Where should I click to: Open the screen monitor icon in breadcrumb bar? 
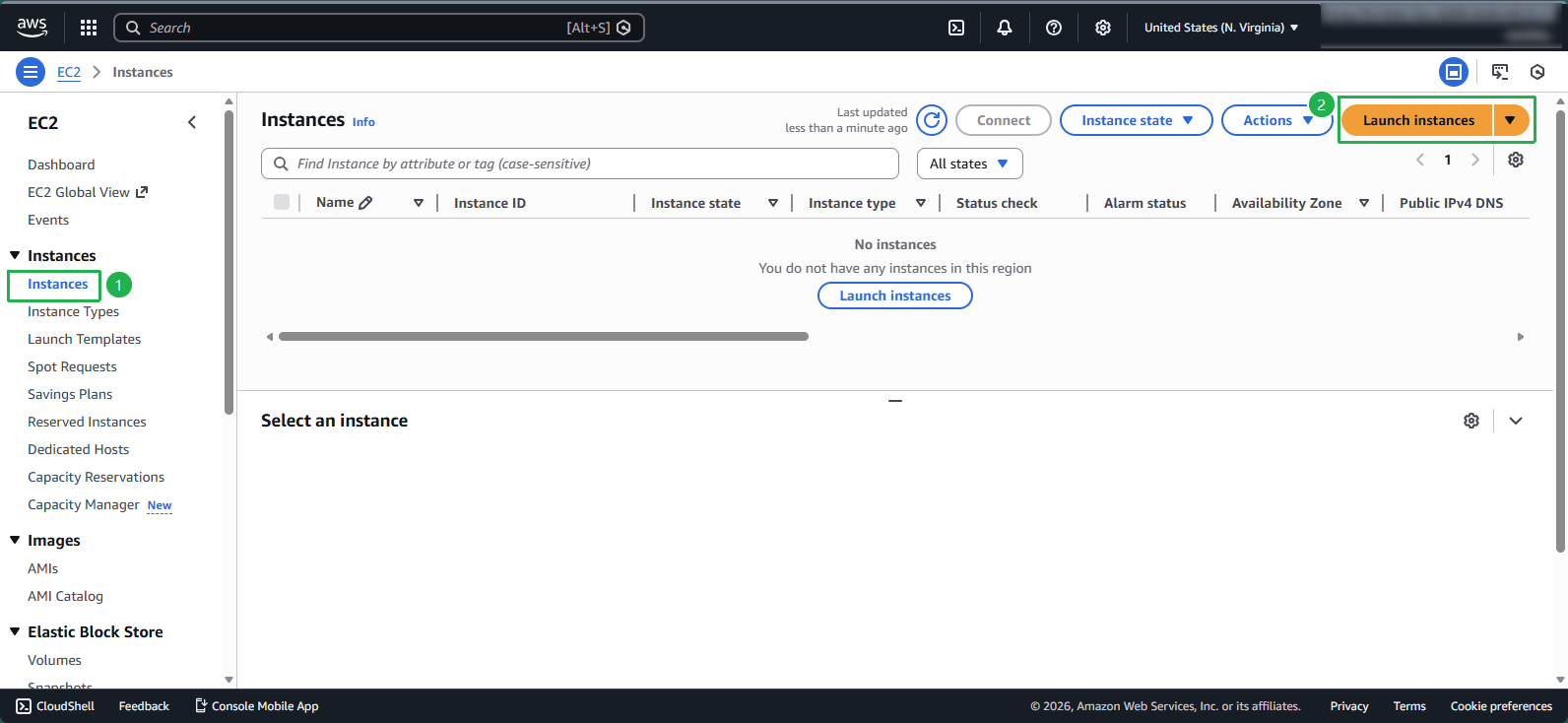tap(1500, 72)
